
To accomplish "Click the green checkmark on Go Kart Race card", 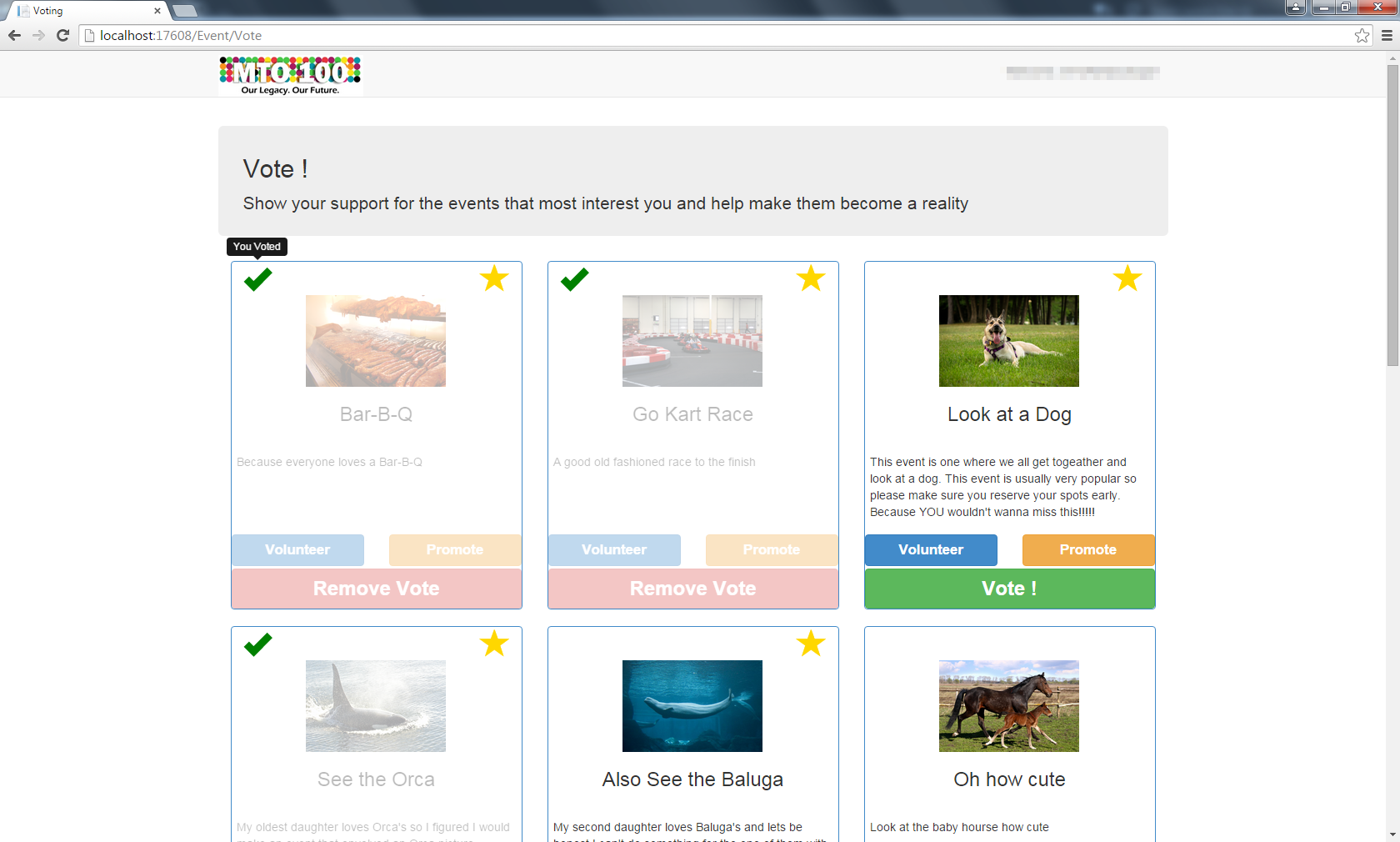I will 575,279.
